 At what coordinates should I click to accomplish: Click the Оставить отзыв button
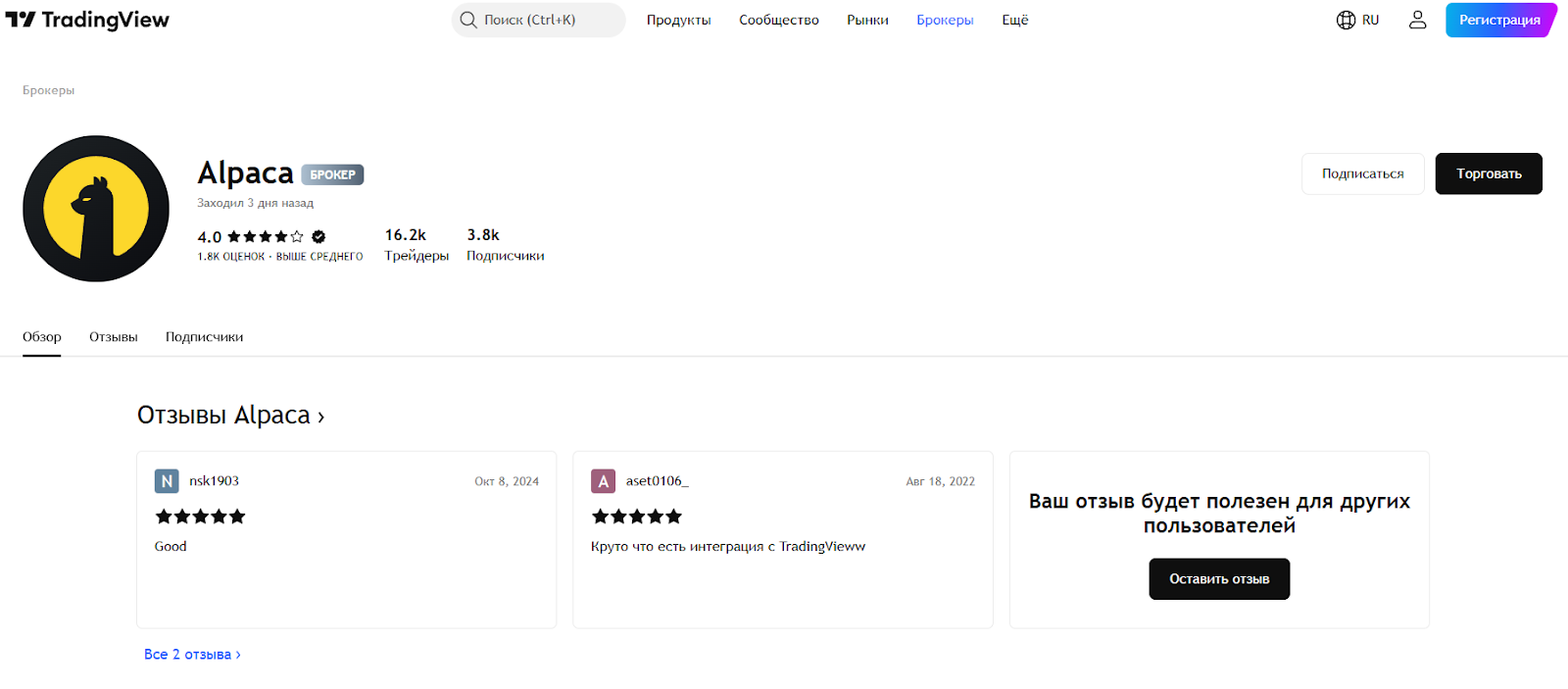pos(1219,579)
